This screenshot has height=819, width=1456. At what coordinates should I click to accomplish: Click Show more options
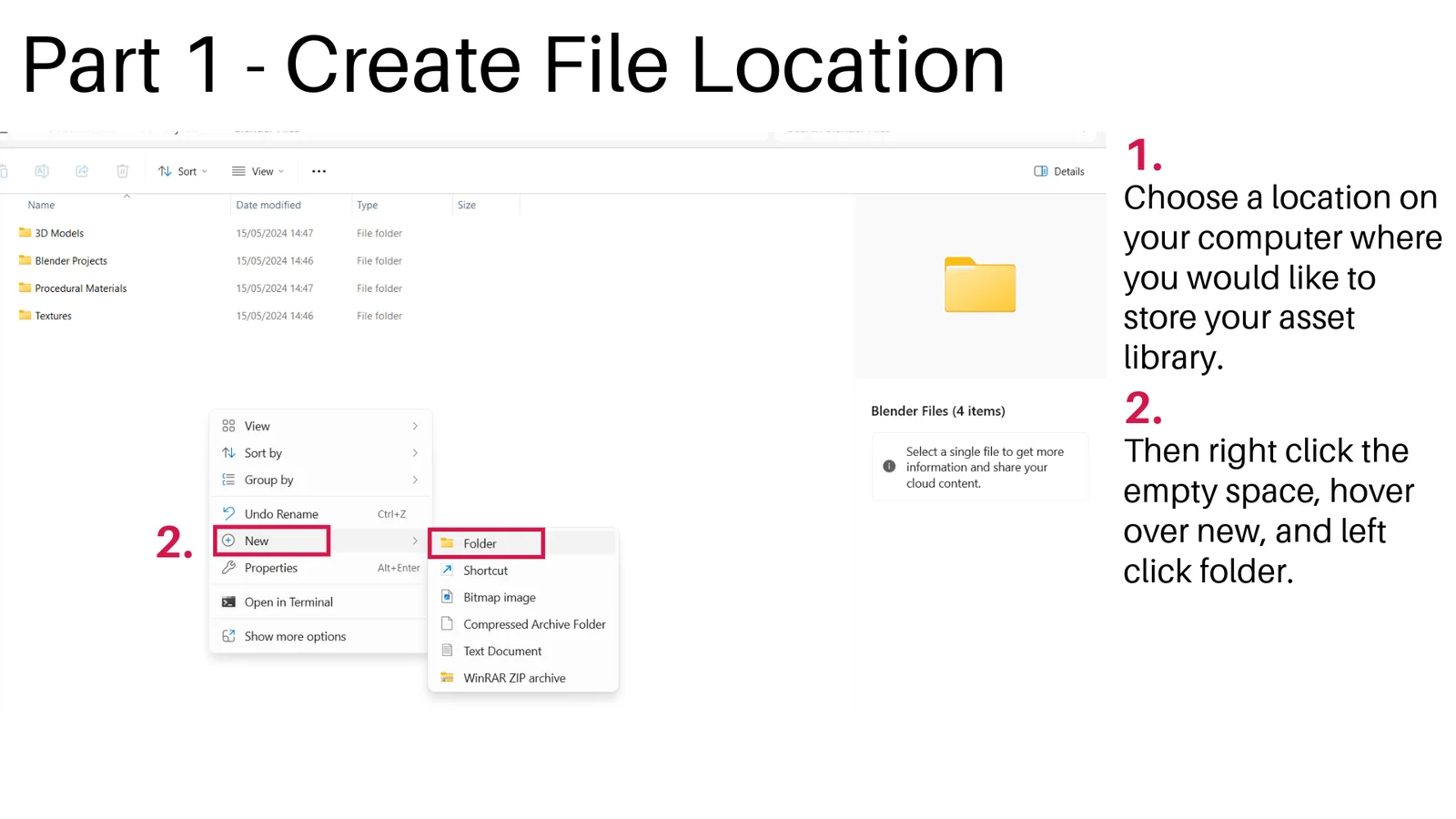point(294,636)
